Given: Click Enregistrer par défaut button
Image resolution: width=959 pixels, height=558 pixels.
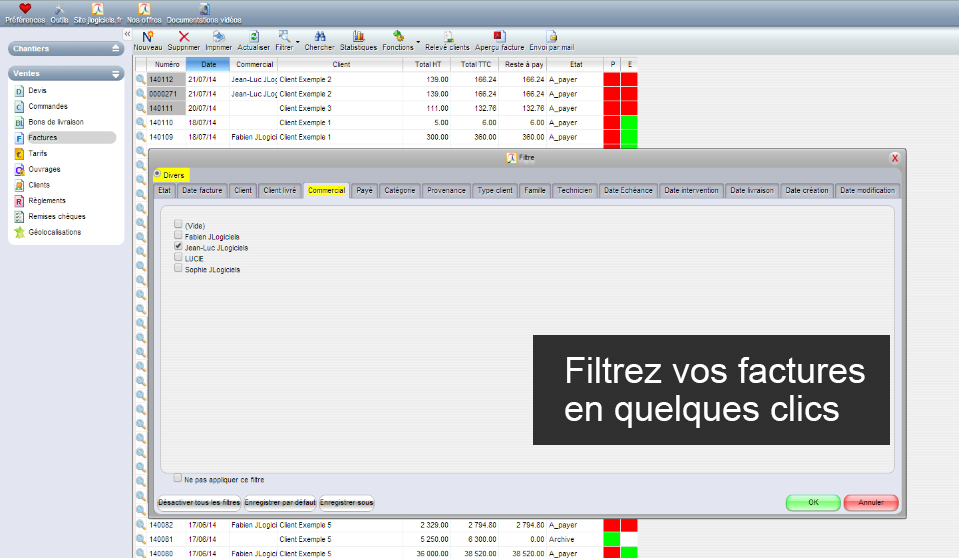Looking at the screenshot, I should [280, 502].
